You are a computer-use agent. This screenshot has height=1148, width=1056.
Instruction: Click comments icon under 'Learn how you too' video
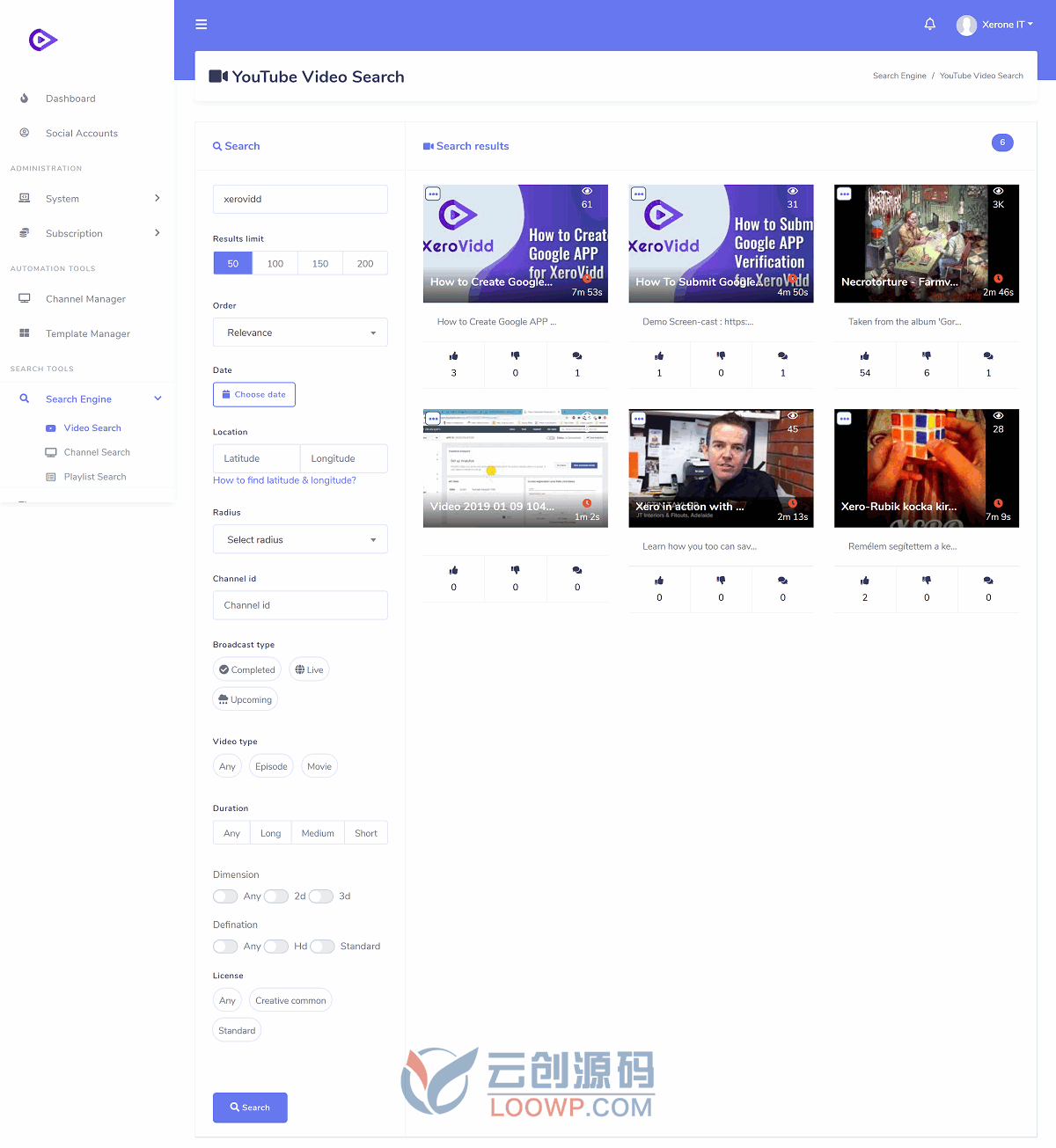pos(783,580)
